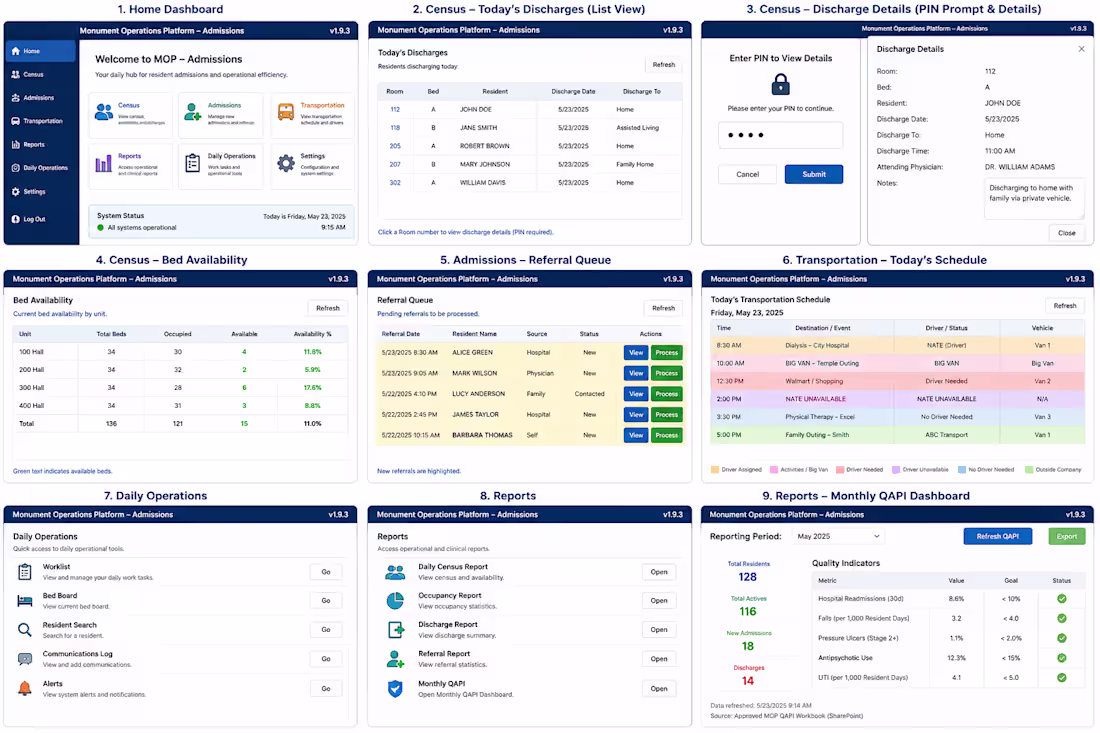The image size is (1100, 733).
Task: Click Hospital Readmissions green status check
Action: 1061,599
